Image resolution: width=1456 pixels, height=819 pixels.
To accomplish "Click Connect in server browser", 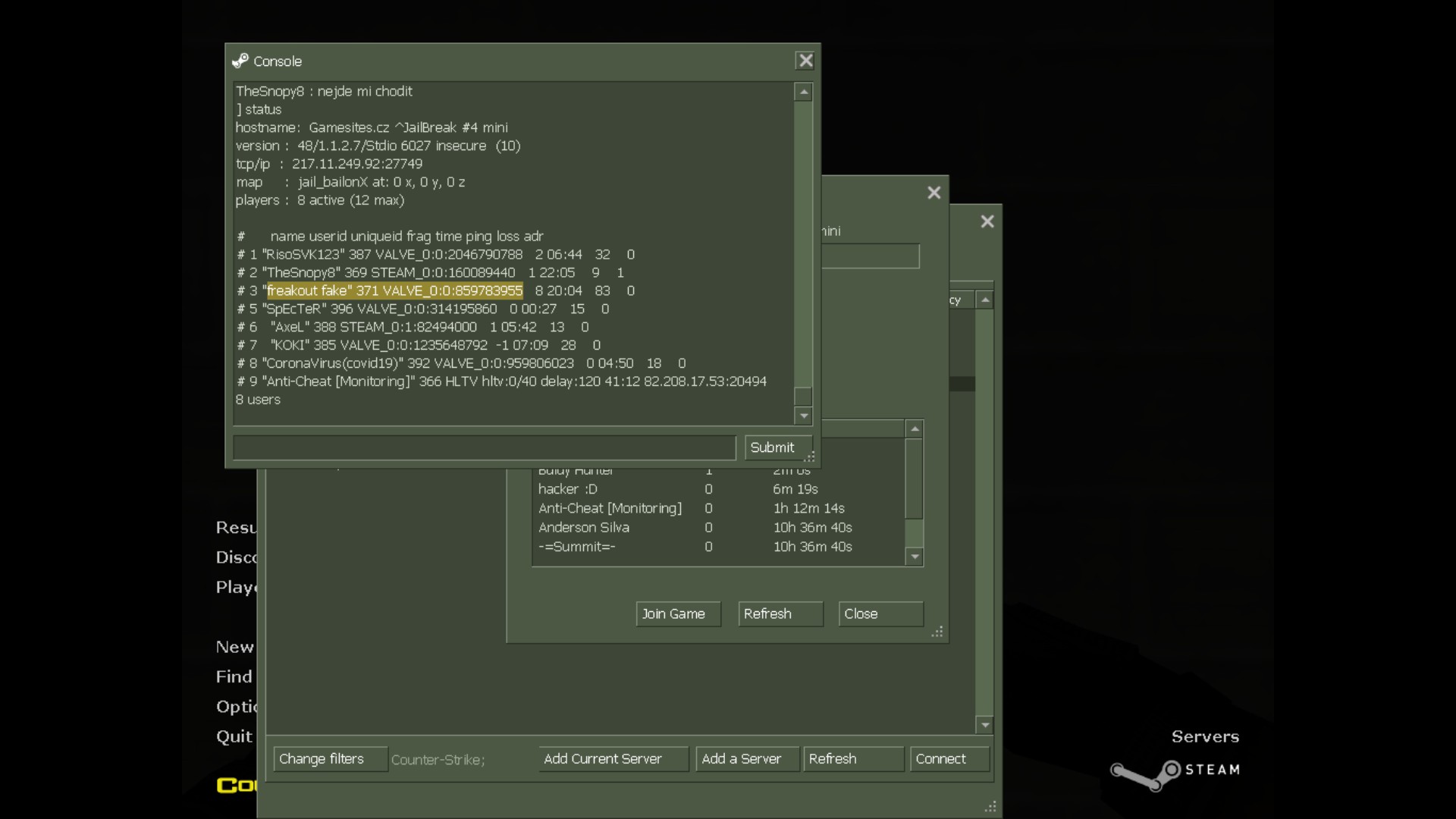I will click(949, 759).
